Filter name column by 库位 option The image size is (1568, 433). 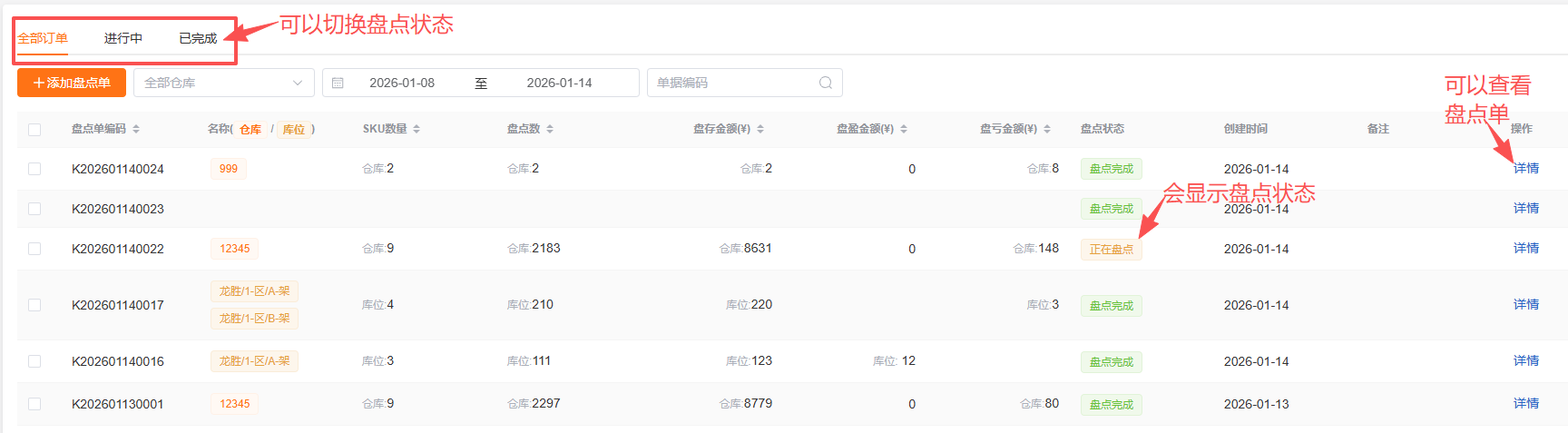click(293, 130)
